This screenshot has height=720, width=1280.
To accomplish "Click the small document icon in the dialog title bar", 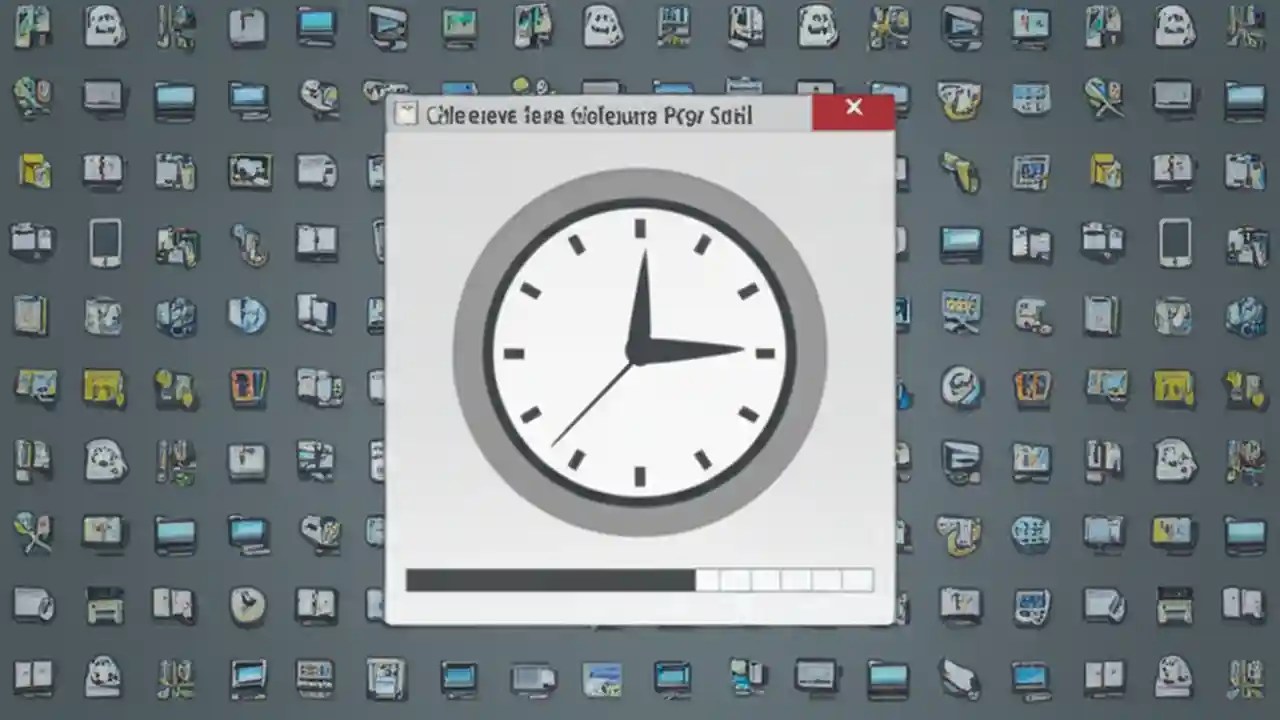I will click(x=406, y=113).
